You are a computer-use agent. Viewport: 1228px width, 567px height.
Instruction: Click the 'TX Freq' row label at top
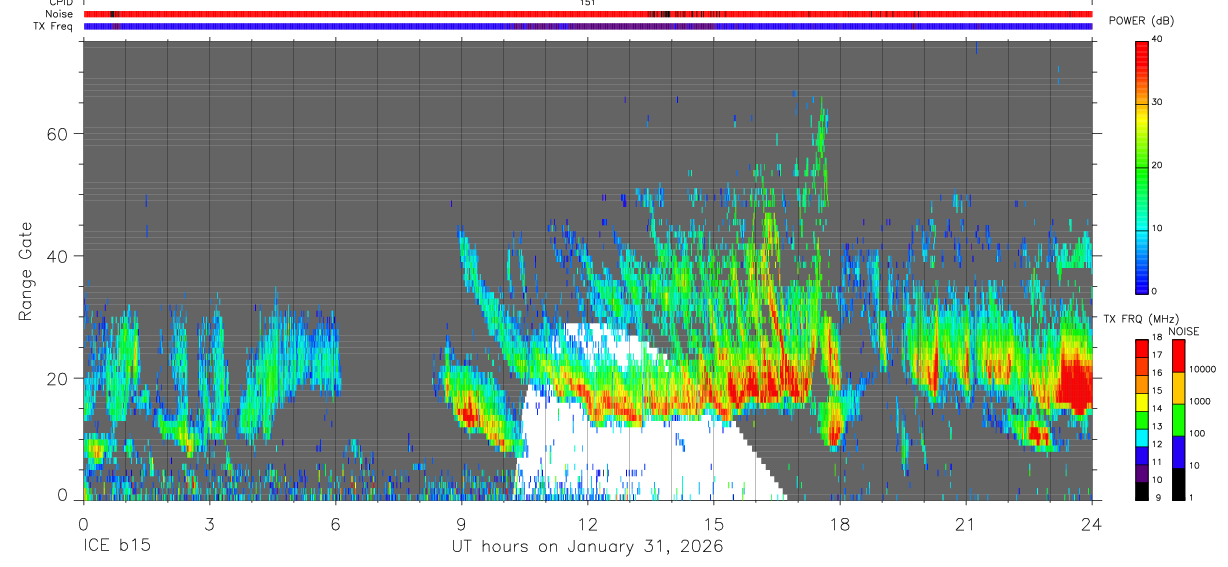[54, 26]
